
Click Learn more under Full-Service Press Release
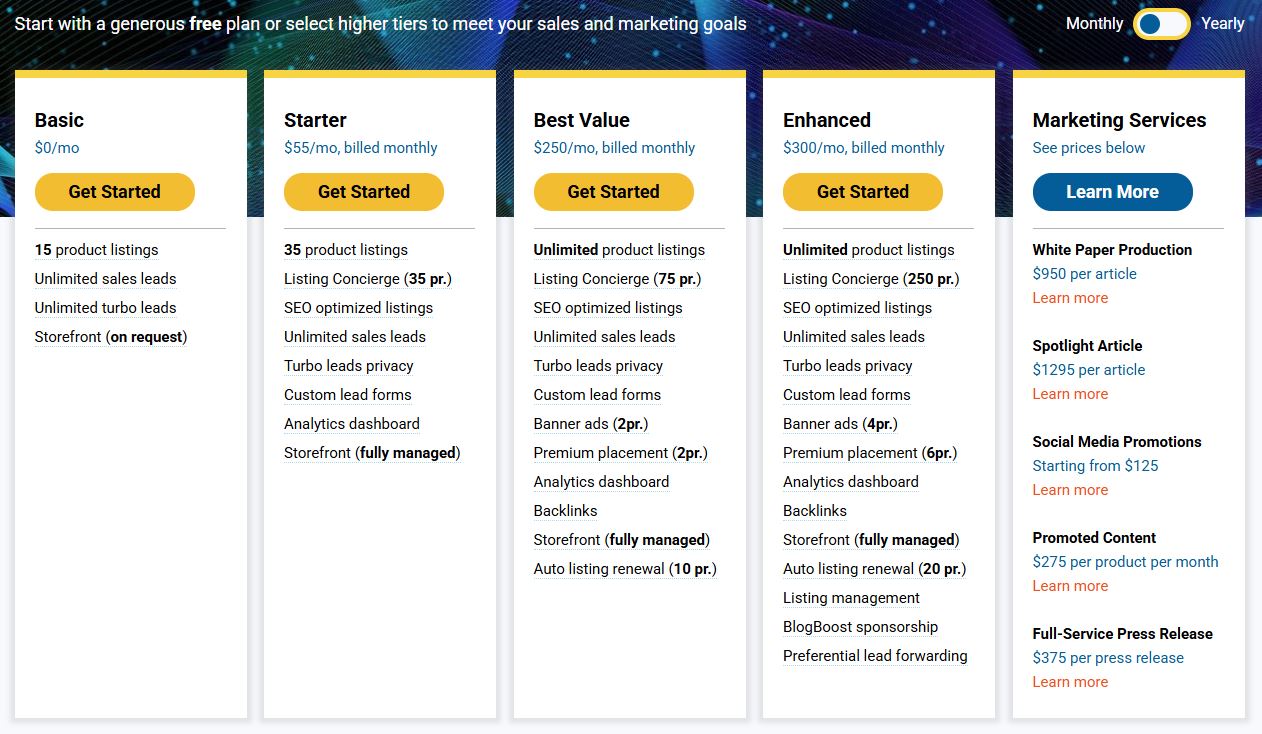pyautogui.click(x=1070, y=682)
